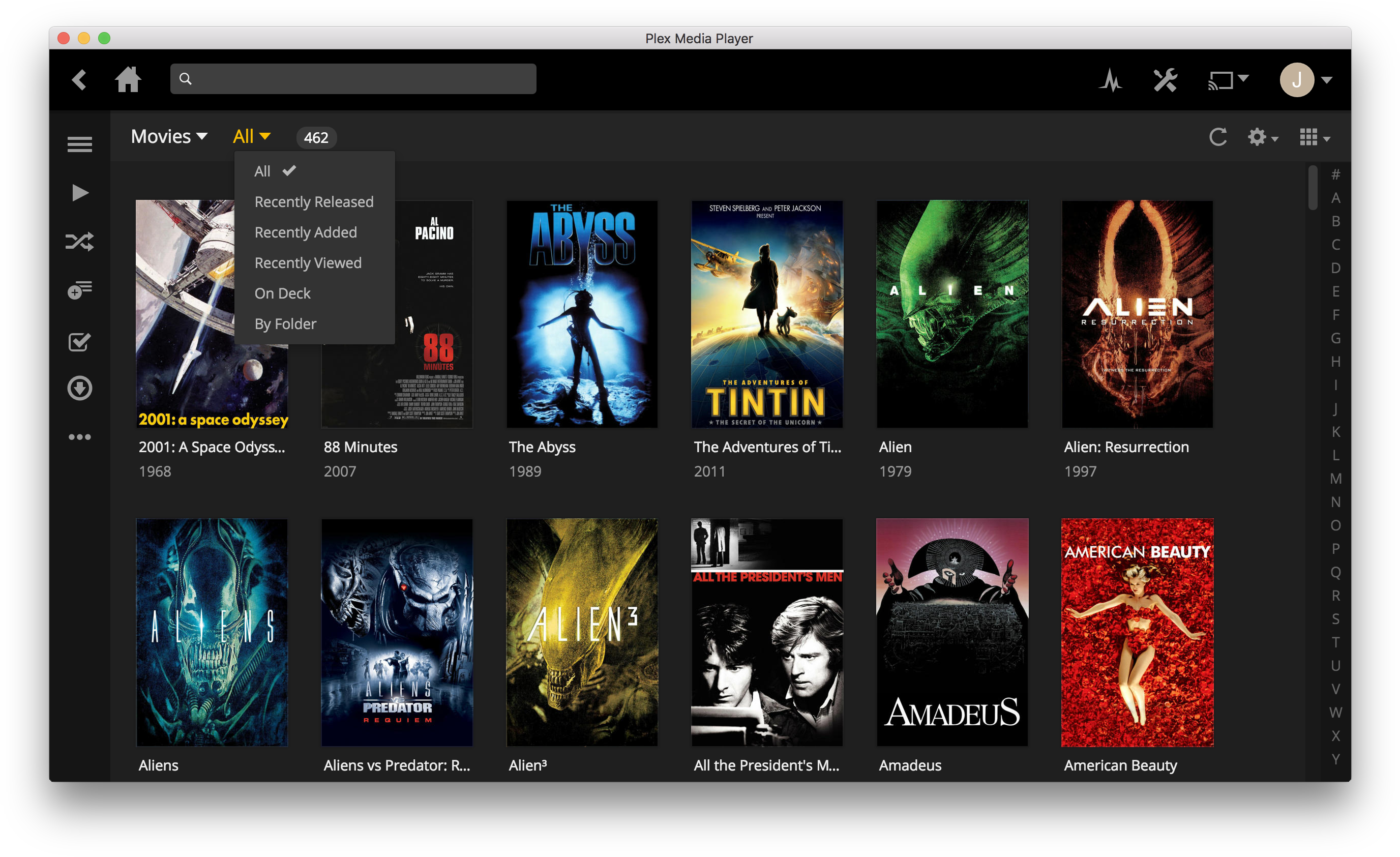The height and width of the screenshot is (857, 1400).
Task: Choose On Deck filter
Action: coord(314,293)
